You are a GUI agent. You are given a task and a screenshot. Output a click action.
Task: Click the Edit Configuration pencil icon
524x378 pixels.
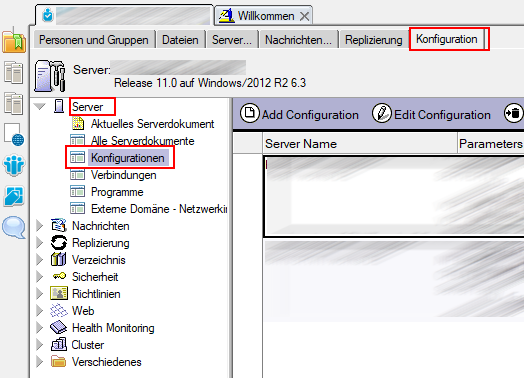pyautogui.click(x=382, y=113)
